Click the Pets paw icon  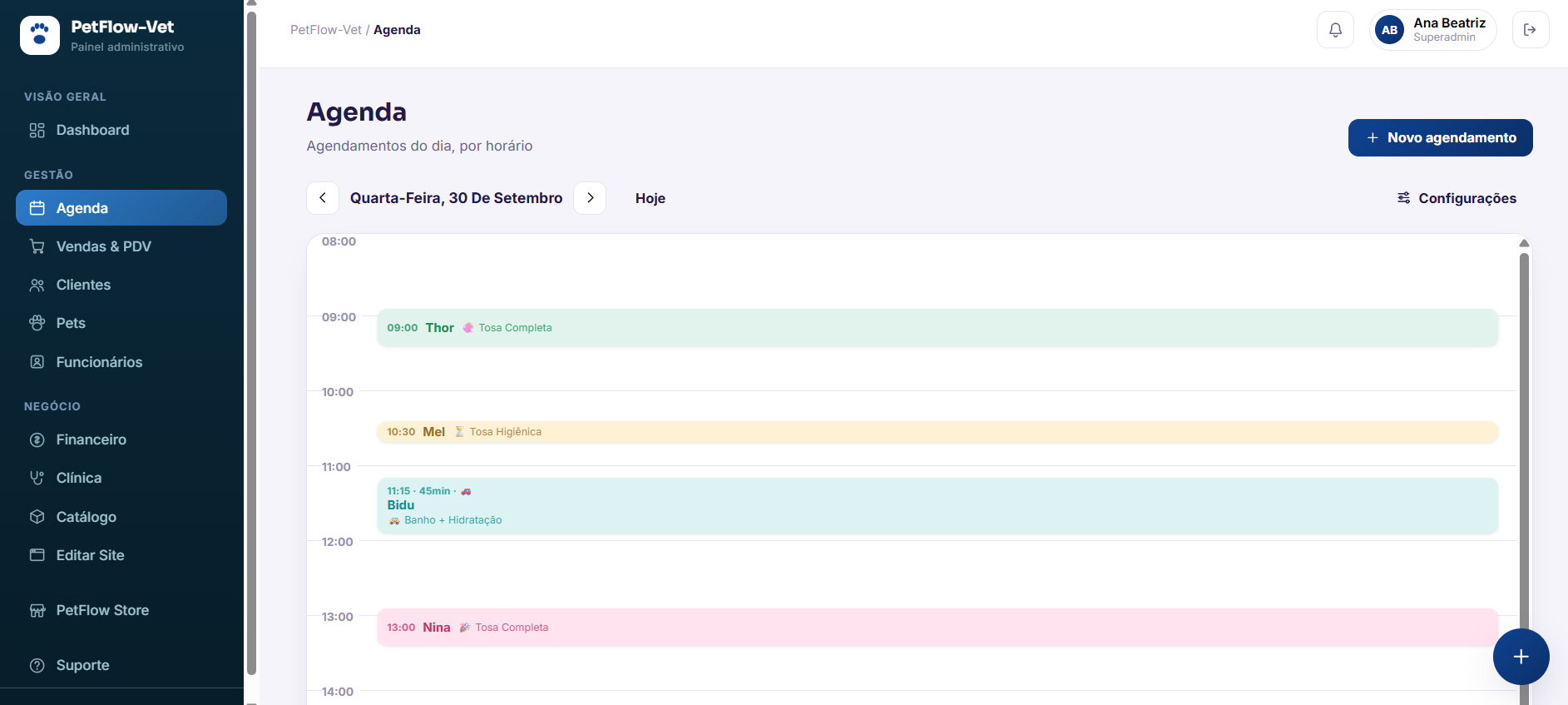tap(37, 323)
